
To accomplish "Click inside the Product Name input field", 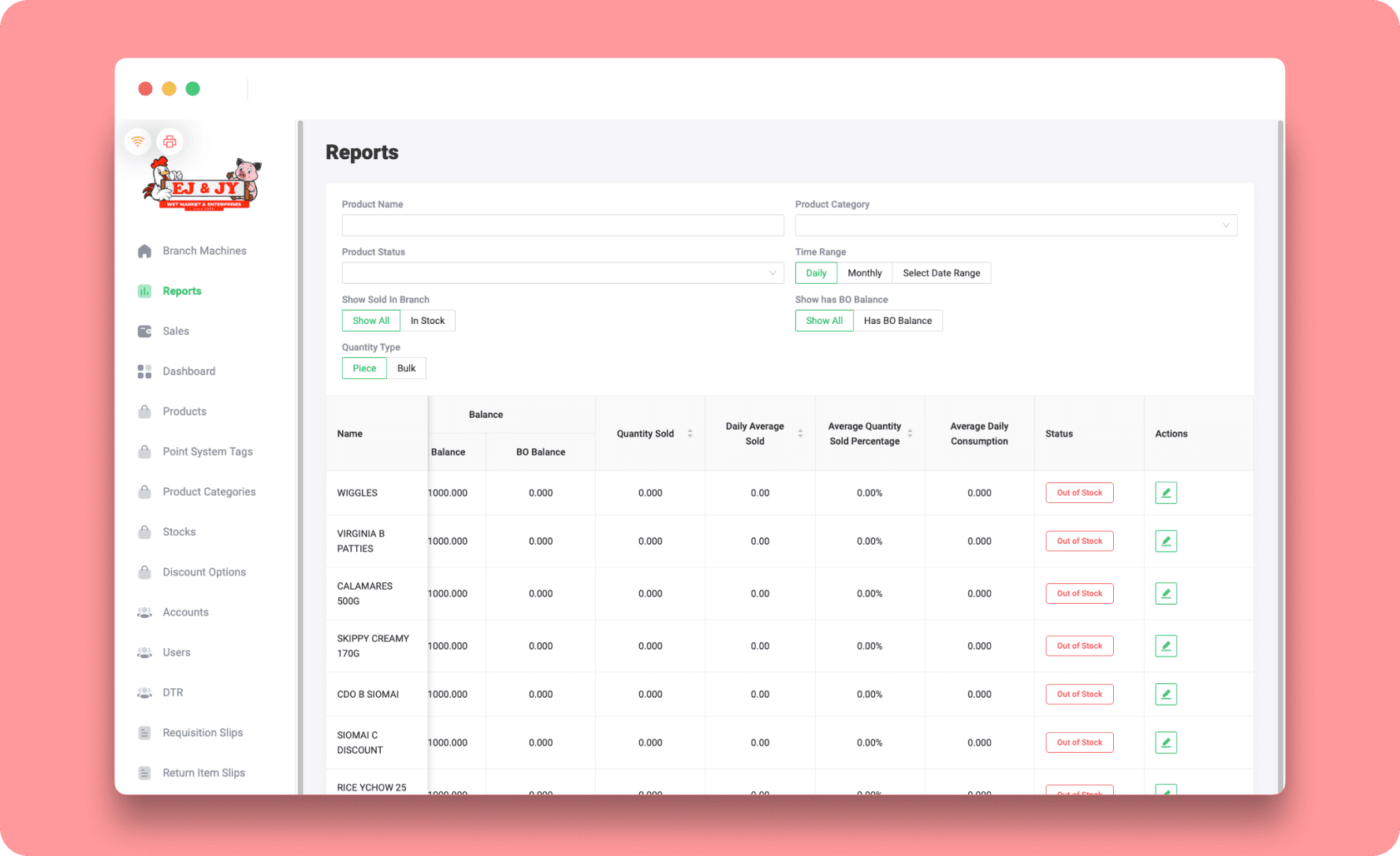I will 562,225.
